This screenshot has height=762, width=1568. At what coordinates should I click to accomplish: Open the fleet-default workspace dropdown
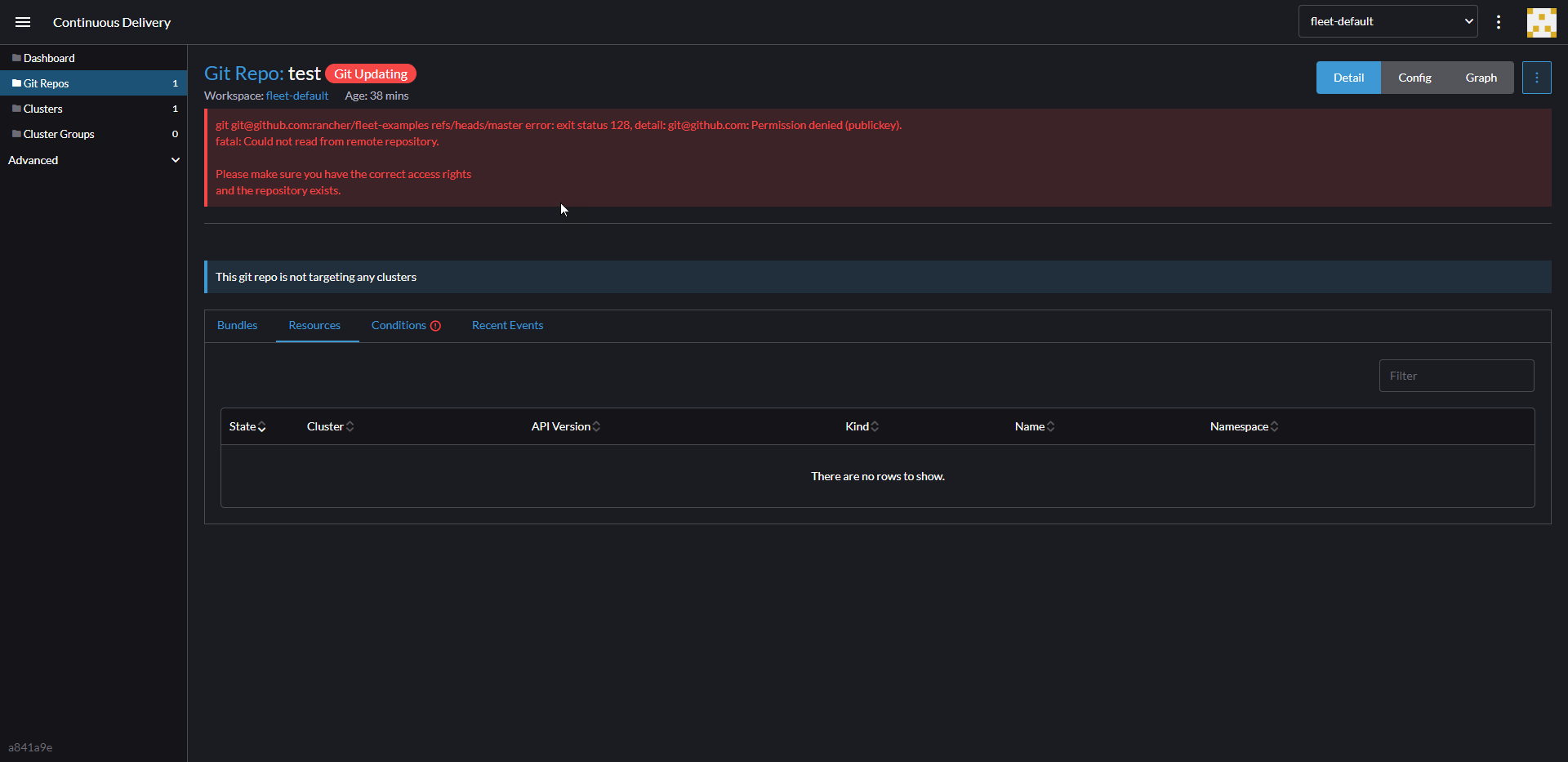[x=1388, y=20]
